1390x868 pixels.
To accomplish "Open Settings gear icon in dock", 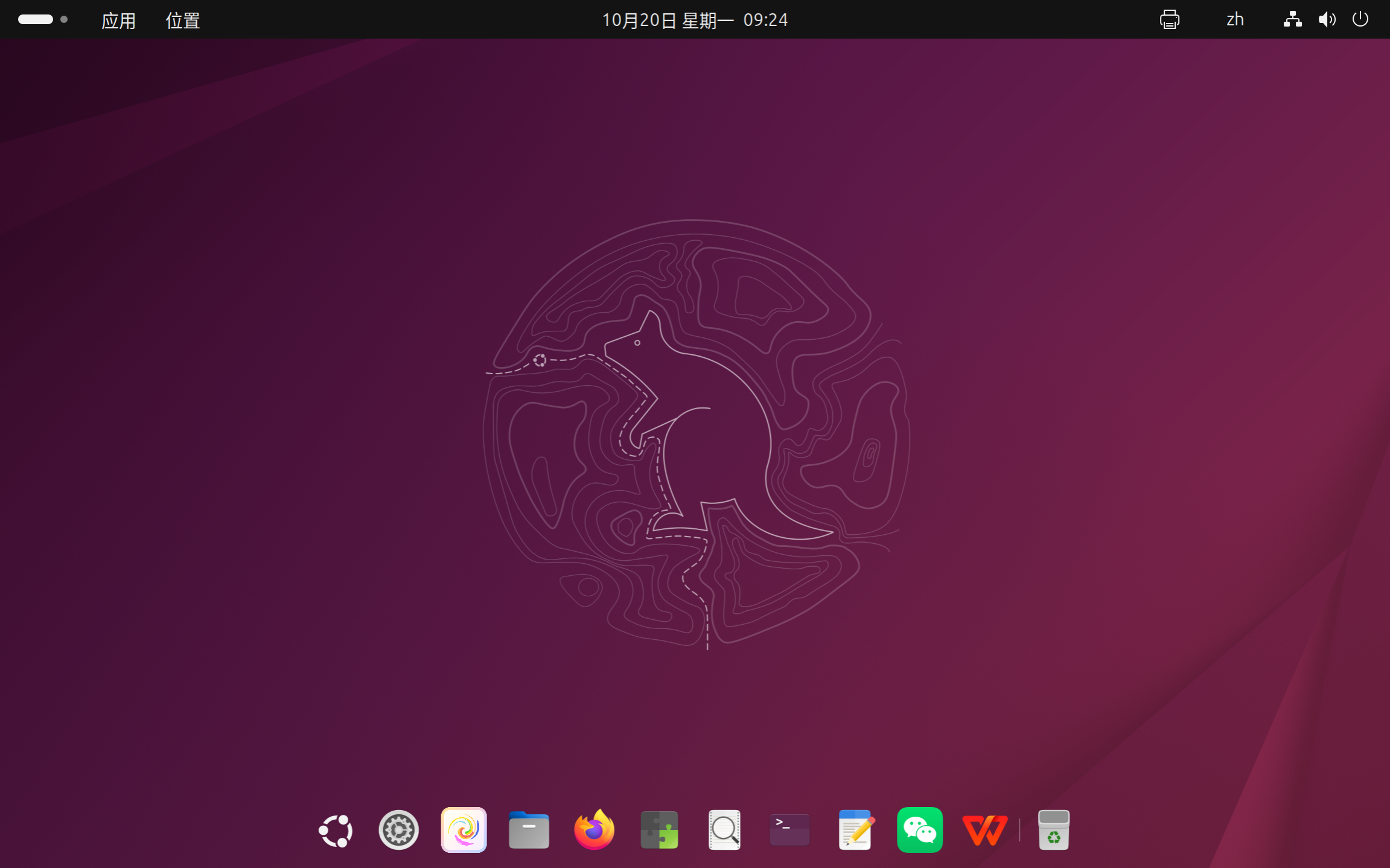I will tap(398, 831).
